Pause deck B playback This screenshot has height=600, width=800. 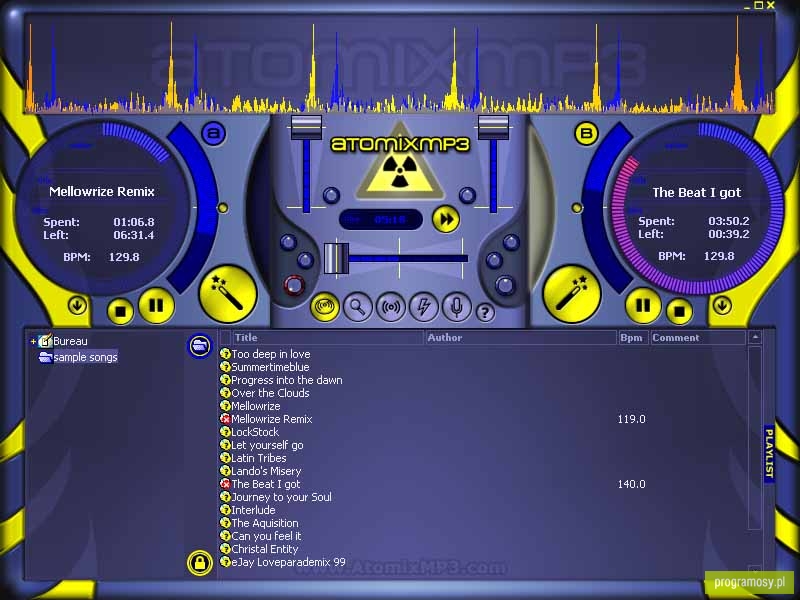(643, 306)
